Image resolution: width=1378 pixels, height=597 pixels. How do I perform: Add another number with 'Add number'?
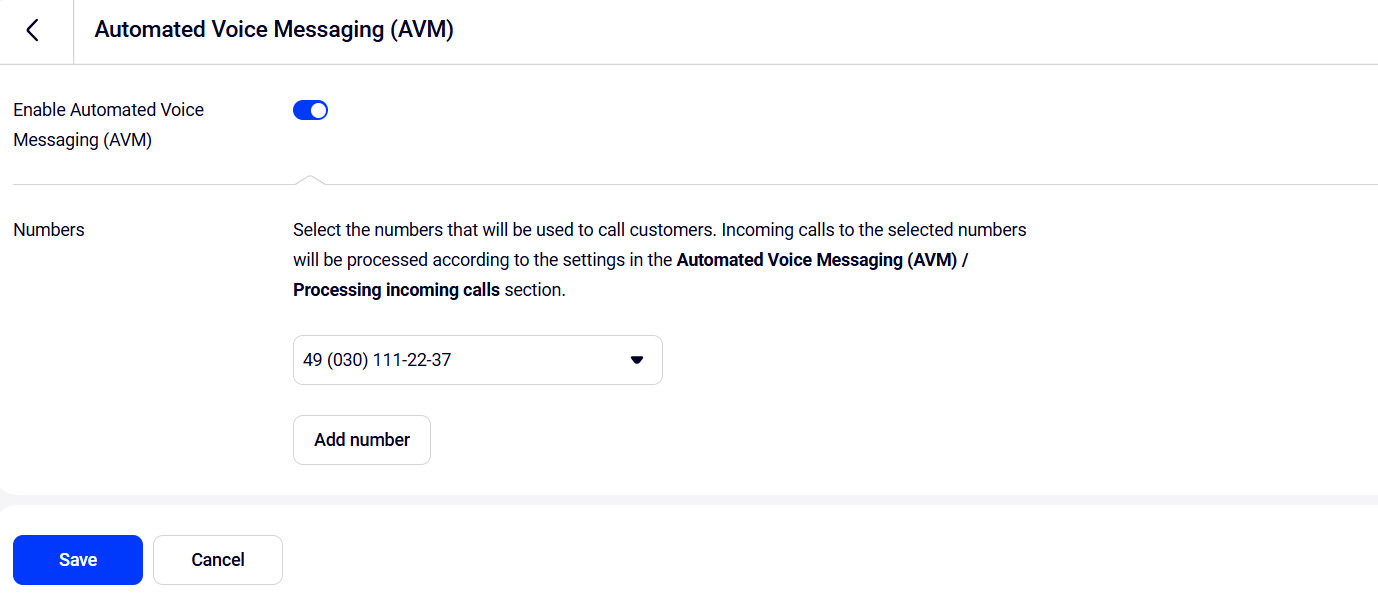click(362, 440)
